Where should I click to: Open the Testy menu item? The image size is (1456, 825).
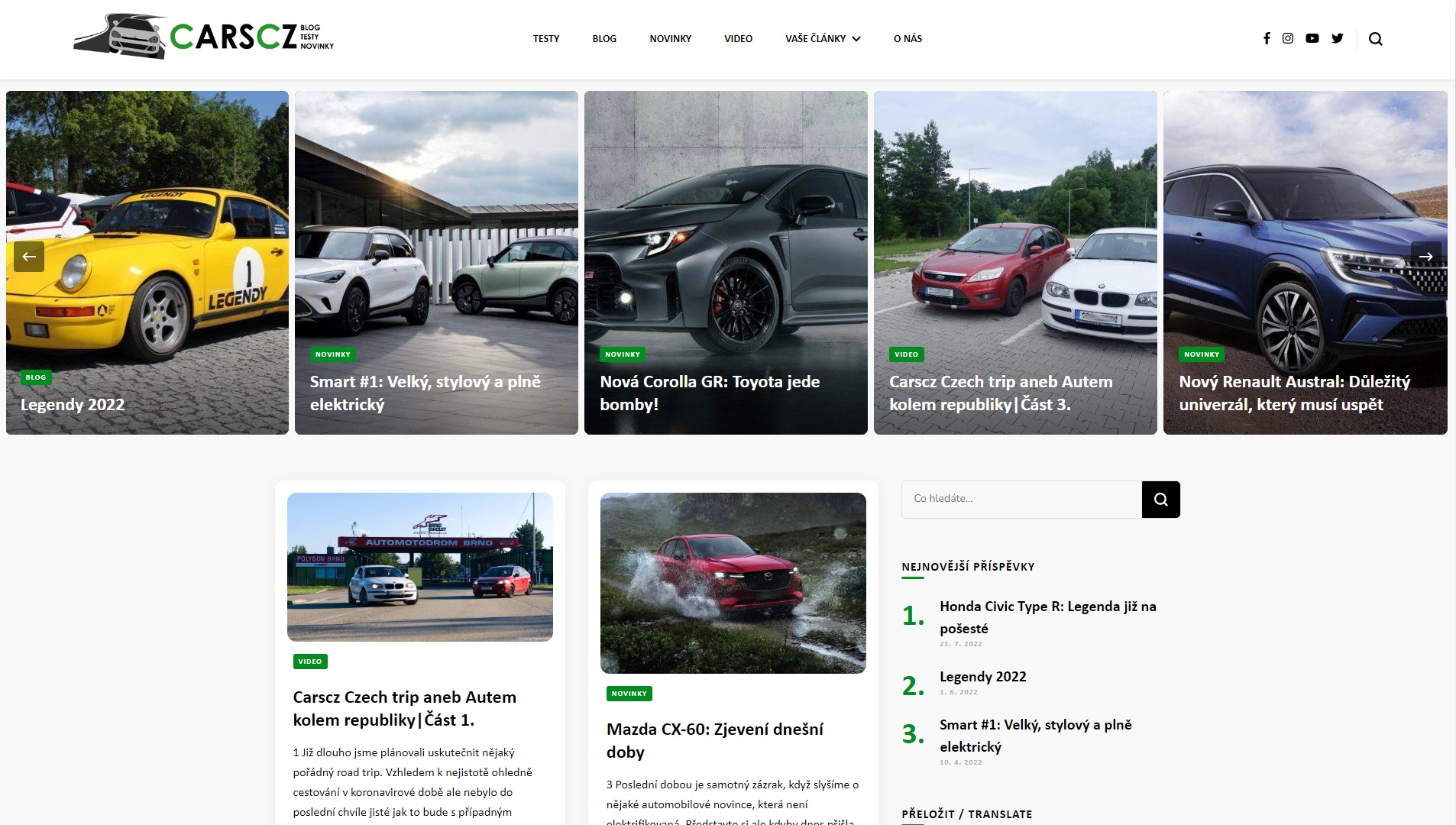click(x=546, y=38)
